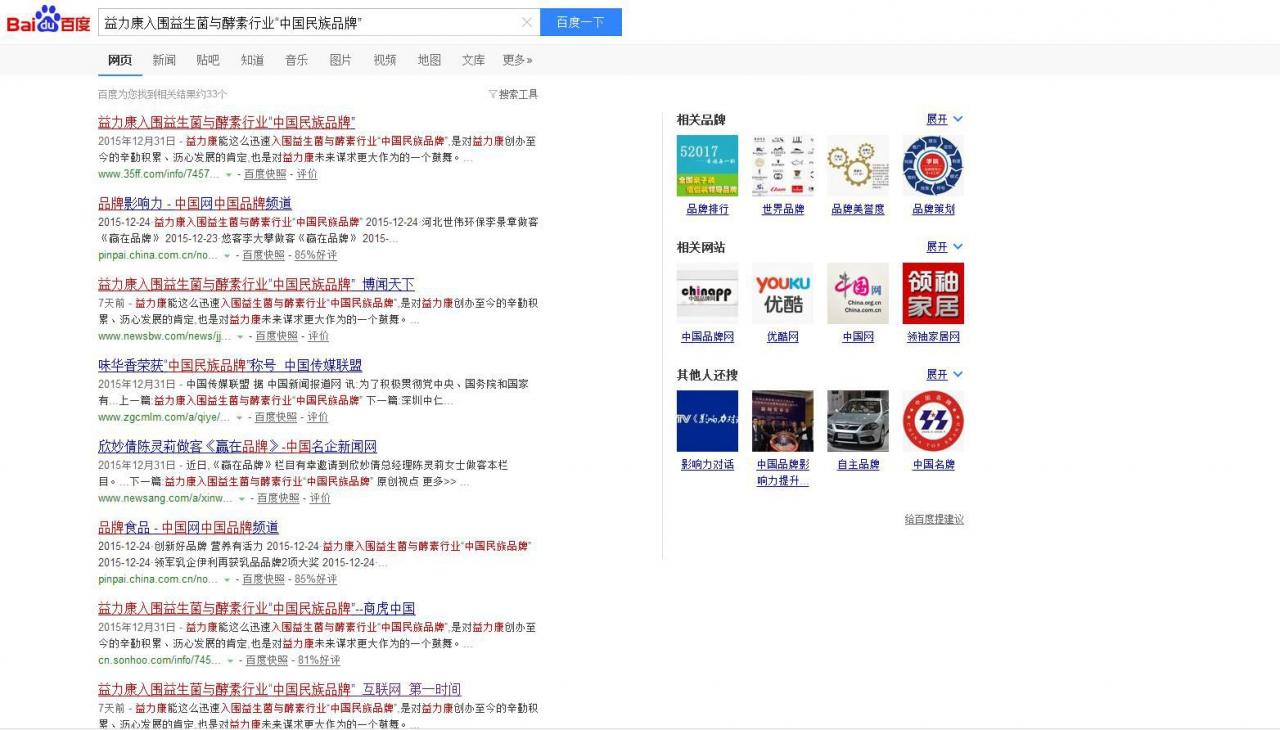Expand the 相关品牌 section
Viewport: 1280px width, 730px height.
(944, 119)
